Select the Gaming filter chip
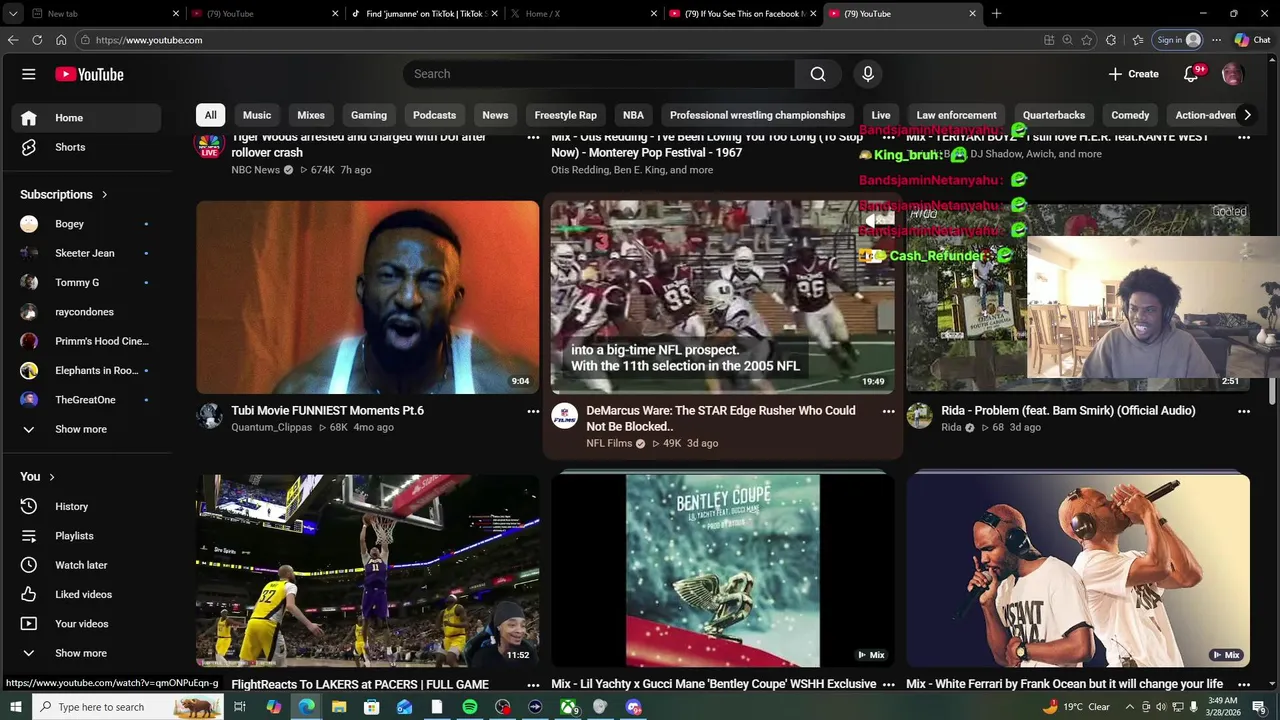 pyautogui.click(x=369, y=115)
